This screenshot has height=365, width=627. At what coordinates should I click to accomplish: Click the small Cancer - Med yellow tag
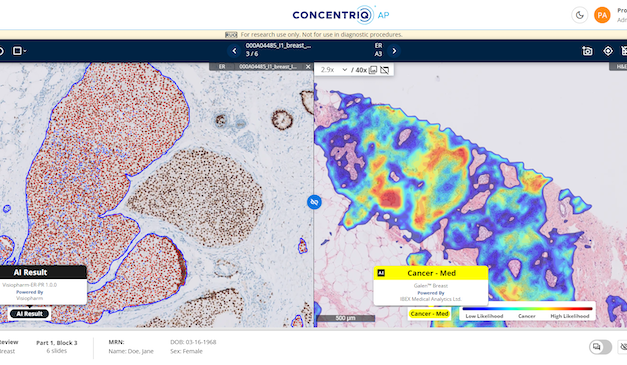[x=429, y=314]
